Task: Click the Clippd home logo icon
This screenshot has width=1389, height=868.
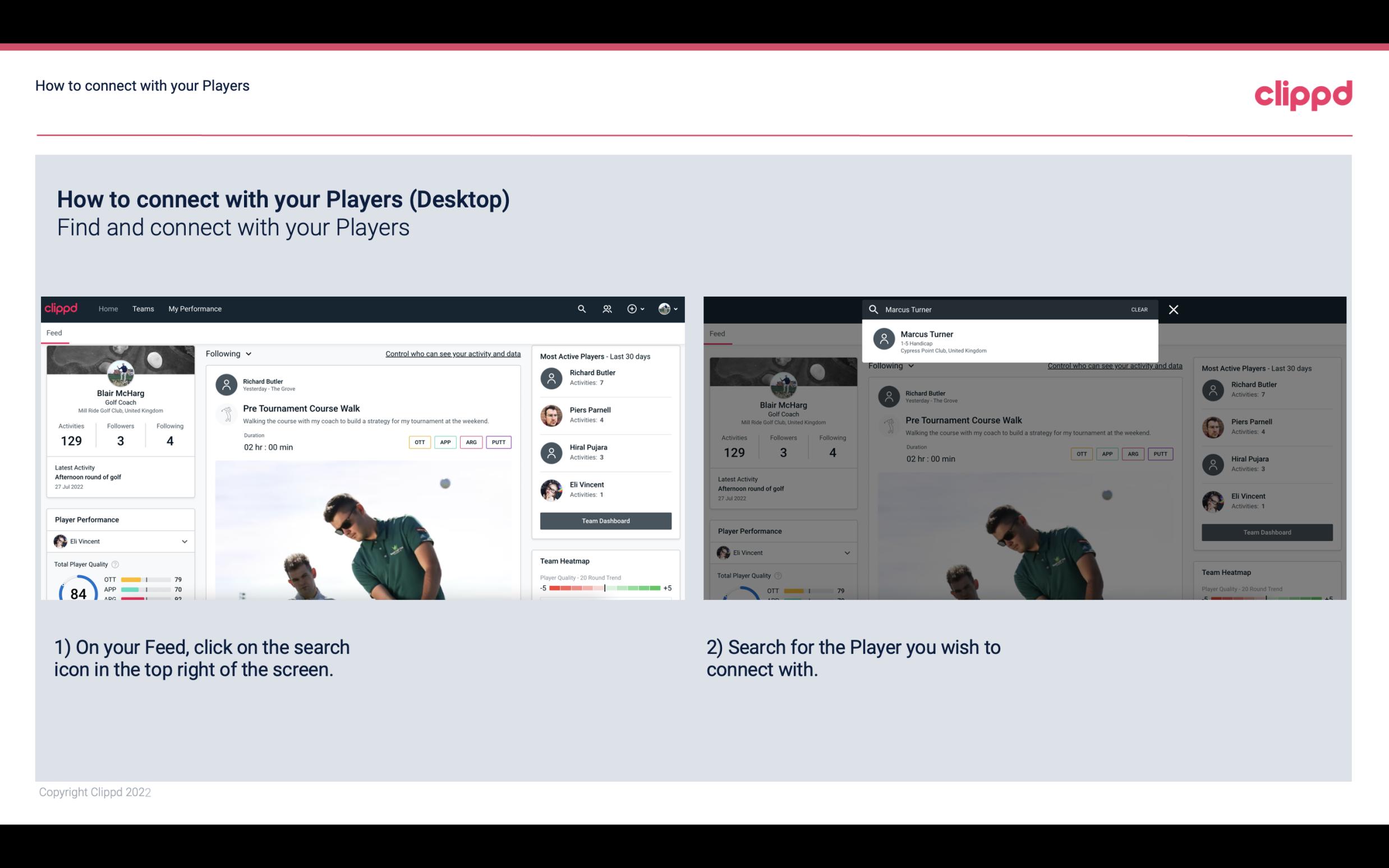Action: pyautogui.click(x=62, y=309)
